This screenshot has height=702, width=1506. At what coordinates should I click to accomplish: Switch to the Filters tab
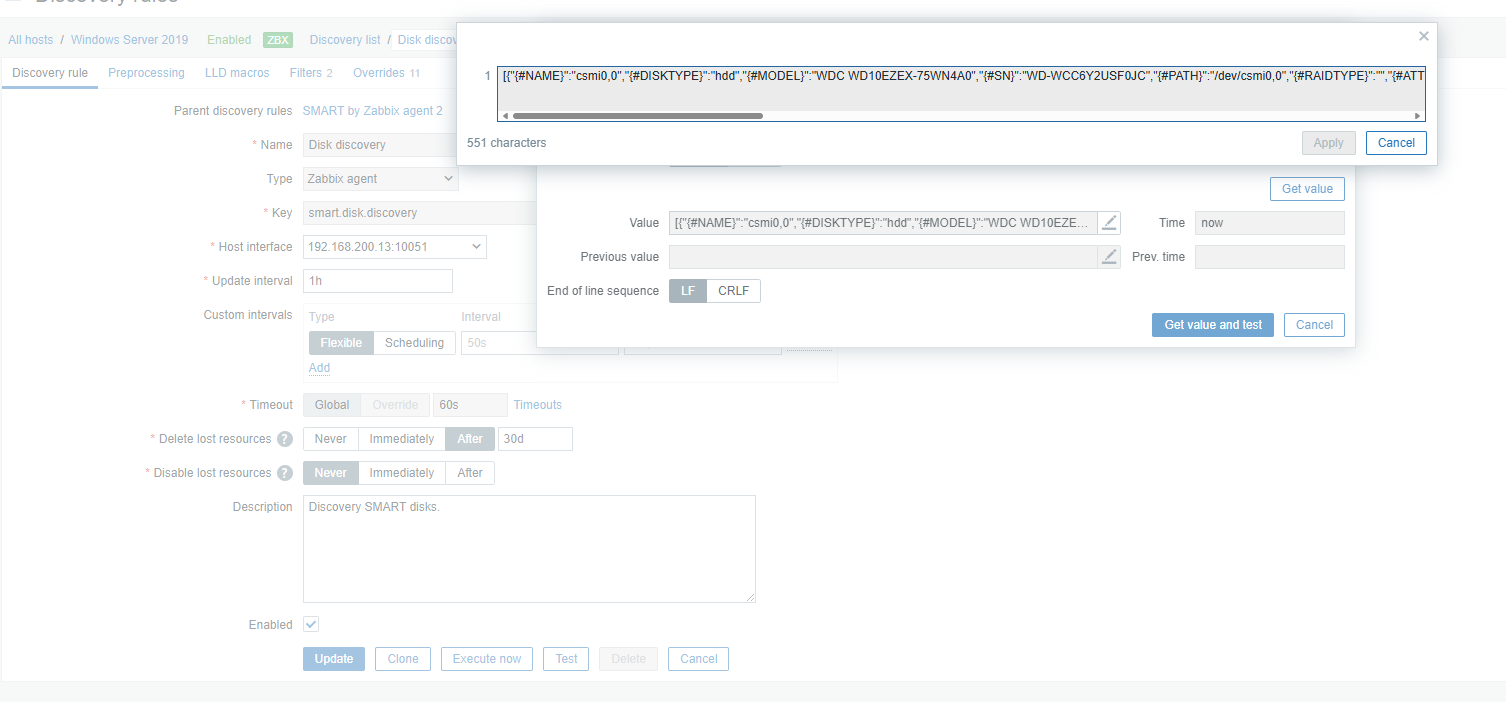click(311, 73)
